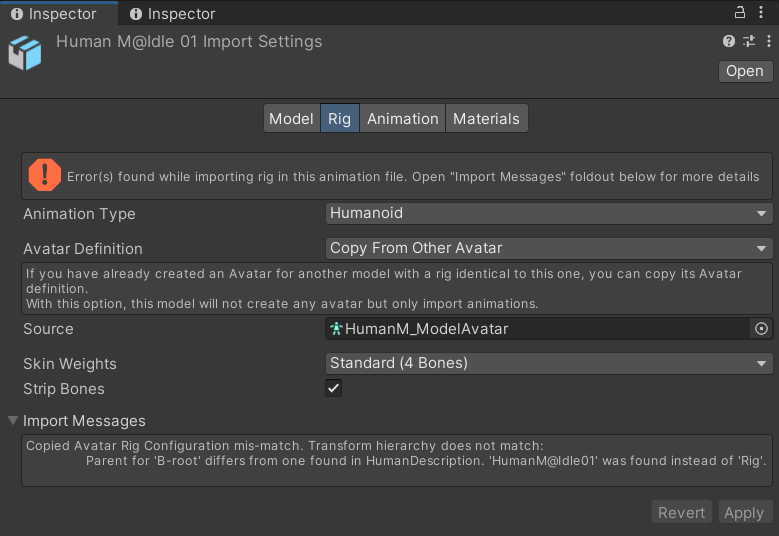Open the Skin Weights dropdown
The height and width of the screenshot is (536, 779).
click(x=549, y=363)
